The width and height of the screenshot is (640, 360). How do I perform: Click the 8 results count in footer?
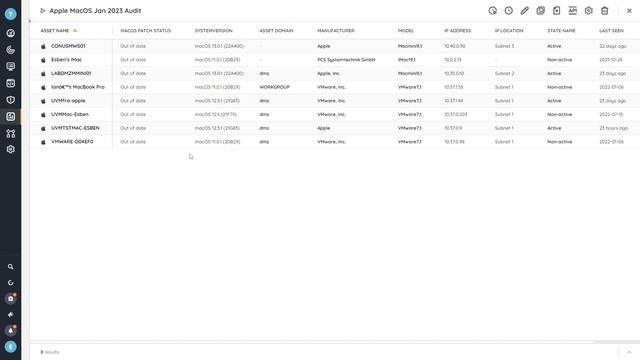(50, 352)
